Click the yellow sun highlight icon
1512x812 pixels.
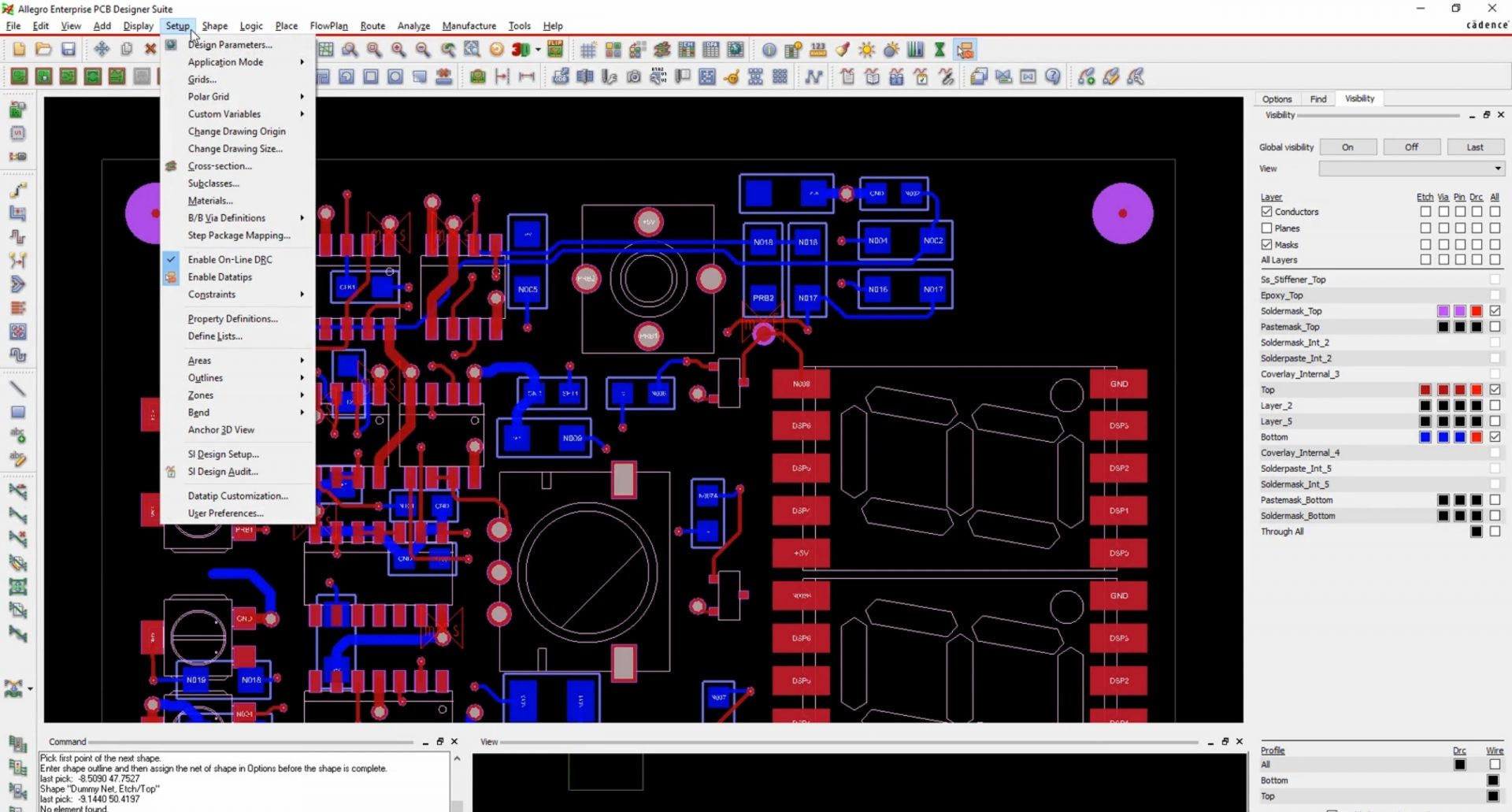tap(866, 50)
